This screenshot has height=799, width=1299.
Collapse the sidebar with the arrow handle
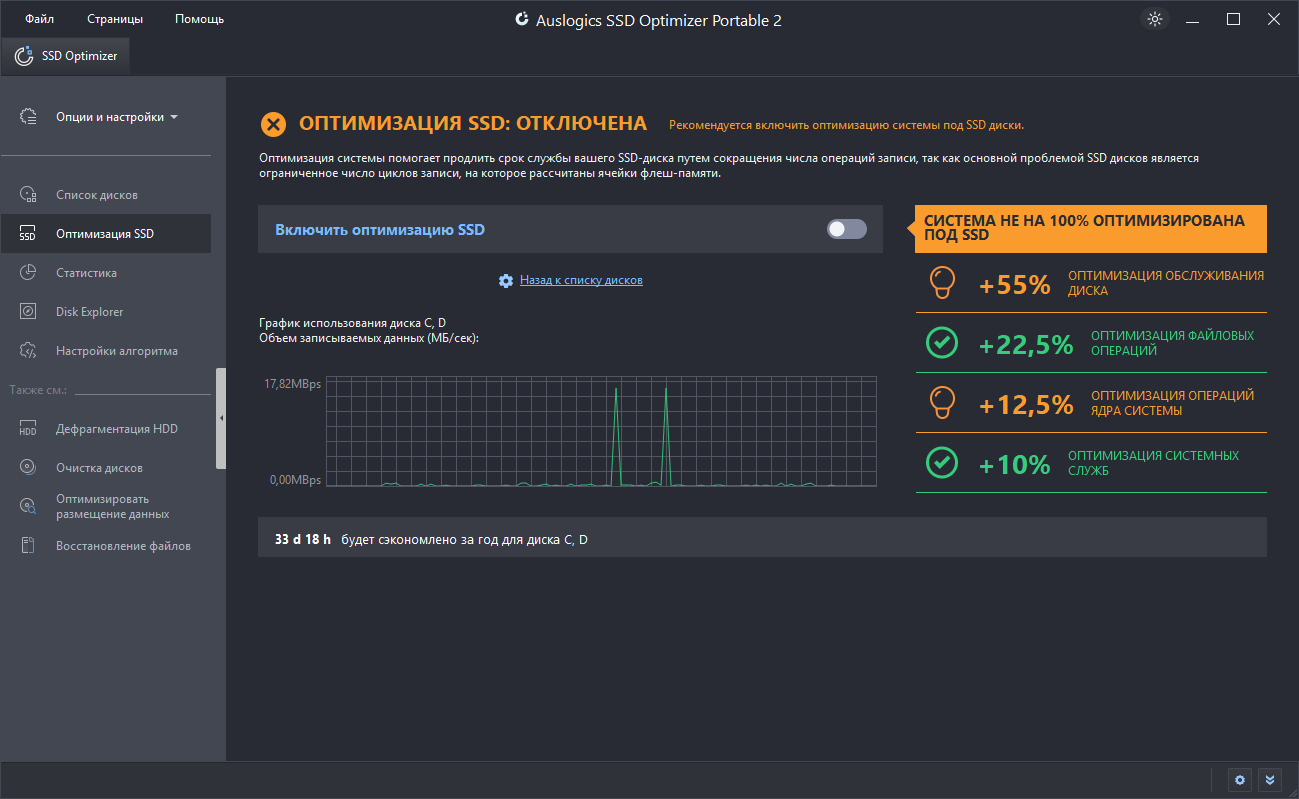coord(221,418)
